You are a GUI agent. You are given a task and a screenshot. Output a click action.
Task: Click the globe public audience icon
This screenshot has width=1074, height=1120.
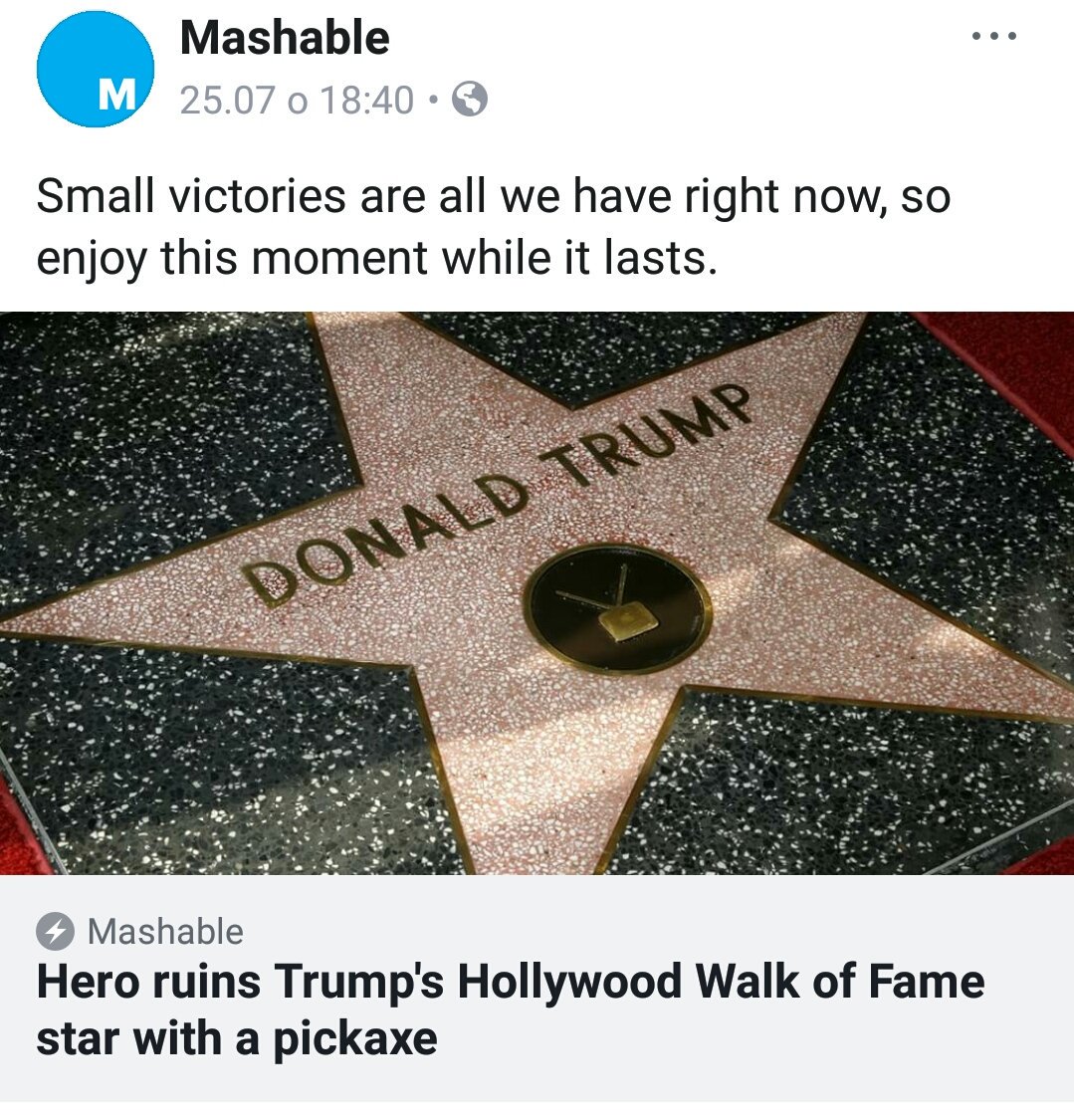470,100
